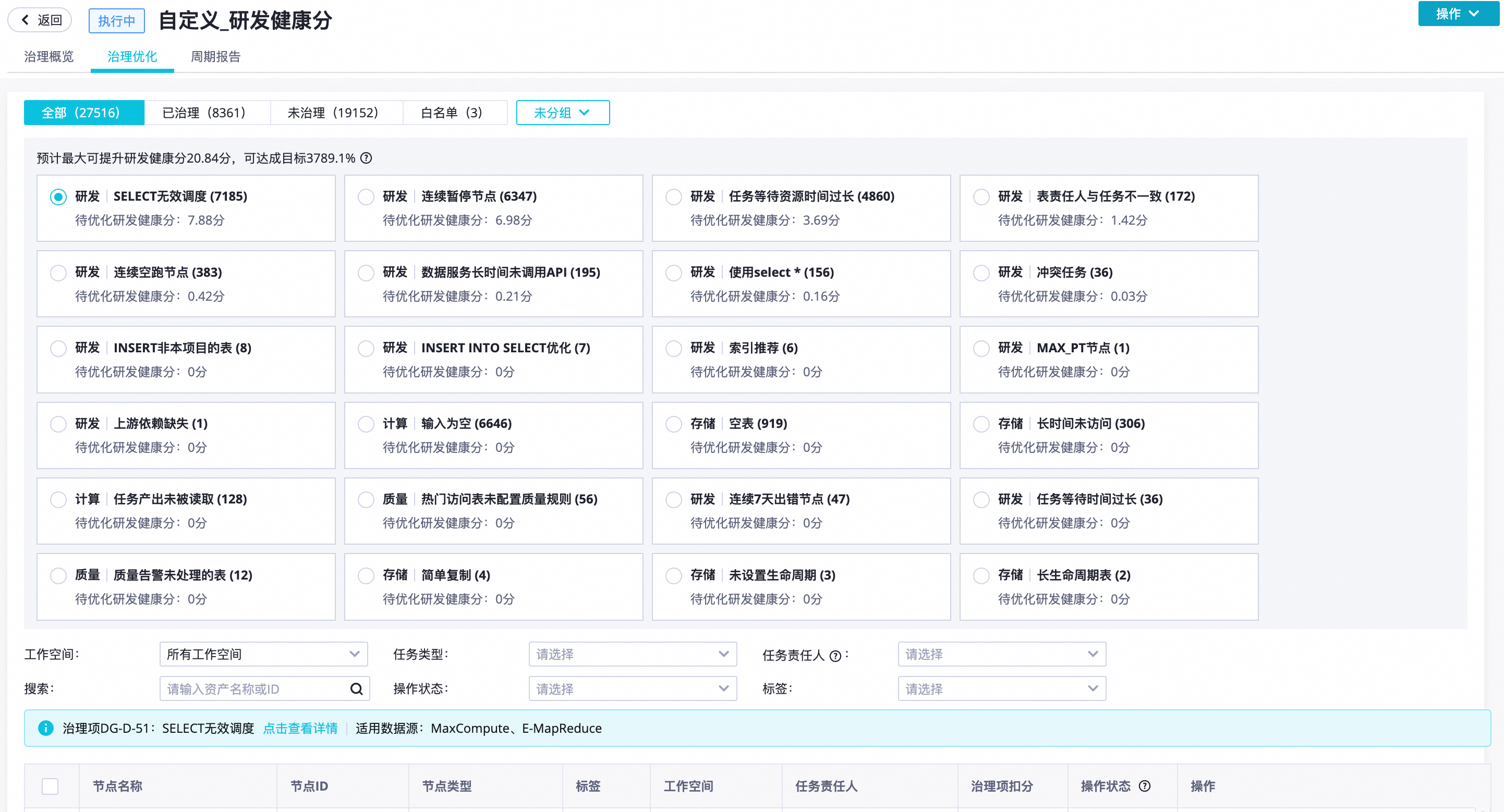1504x812 pixels.
Task: Choose 任务等待资源时间过长 (4860) radio option
Action: pyautogui.click(x=673, y=196)
